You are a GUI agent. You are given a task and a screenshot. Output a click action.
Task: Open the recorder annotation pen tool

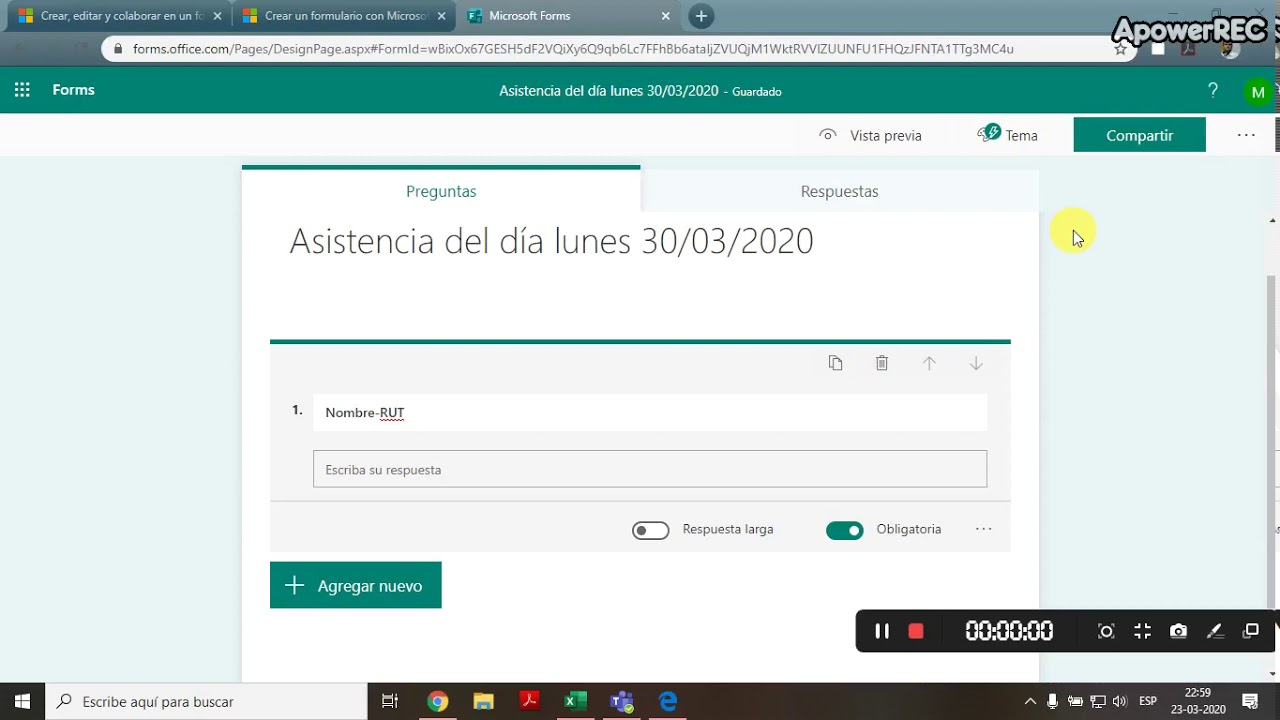click(1215, 631)
